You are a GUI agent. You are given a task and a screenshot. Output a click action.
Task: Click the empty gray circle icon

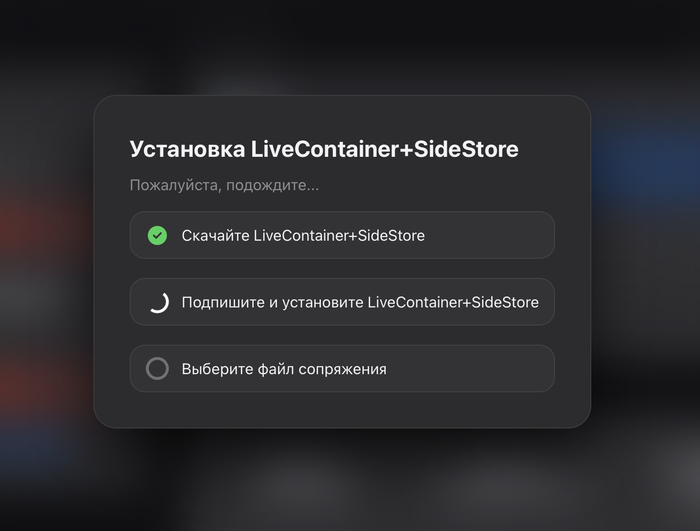point(157,369)
